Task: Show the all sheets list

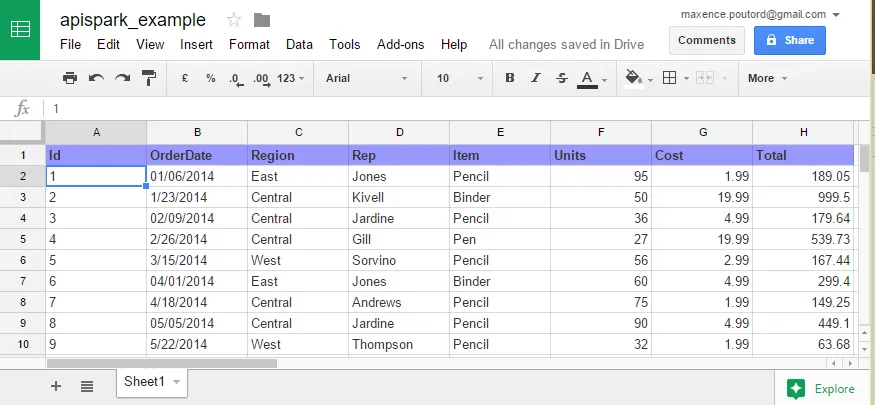Action: click(86, 385)
